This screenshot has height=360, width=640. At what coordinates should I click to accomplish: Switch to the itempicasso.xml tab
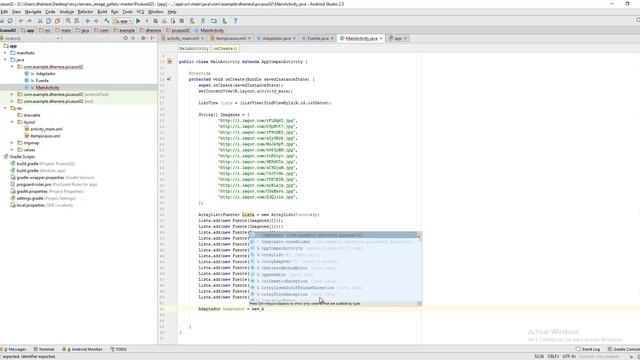pos(231,38)
